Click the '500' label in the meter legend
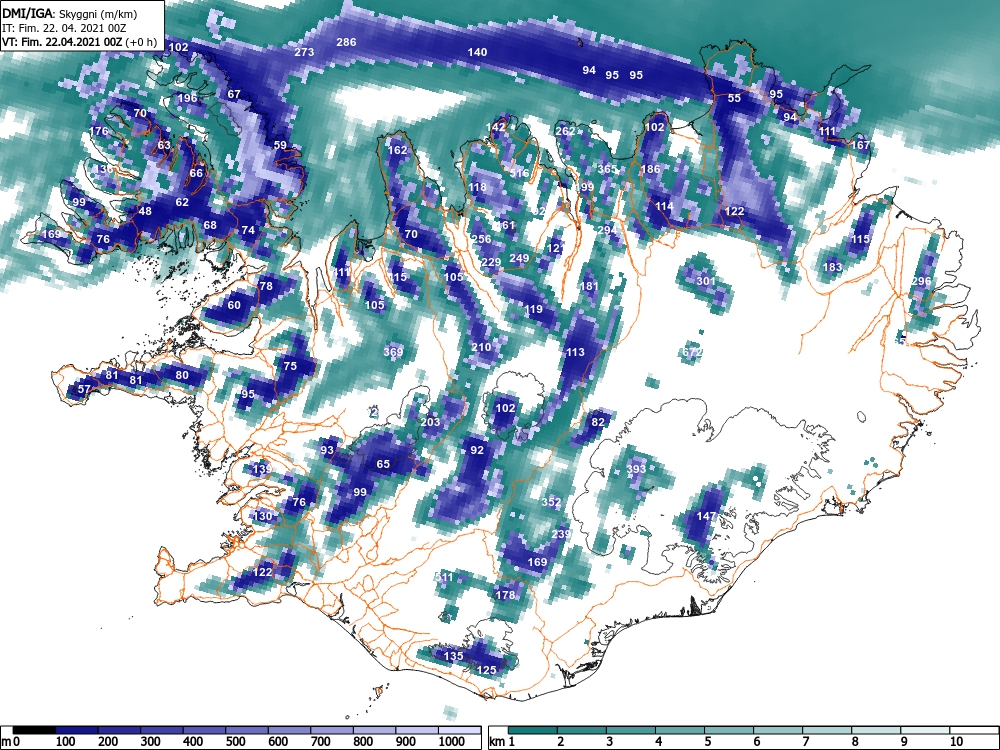 [236, 742]
